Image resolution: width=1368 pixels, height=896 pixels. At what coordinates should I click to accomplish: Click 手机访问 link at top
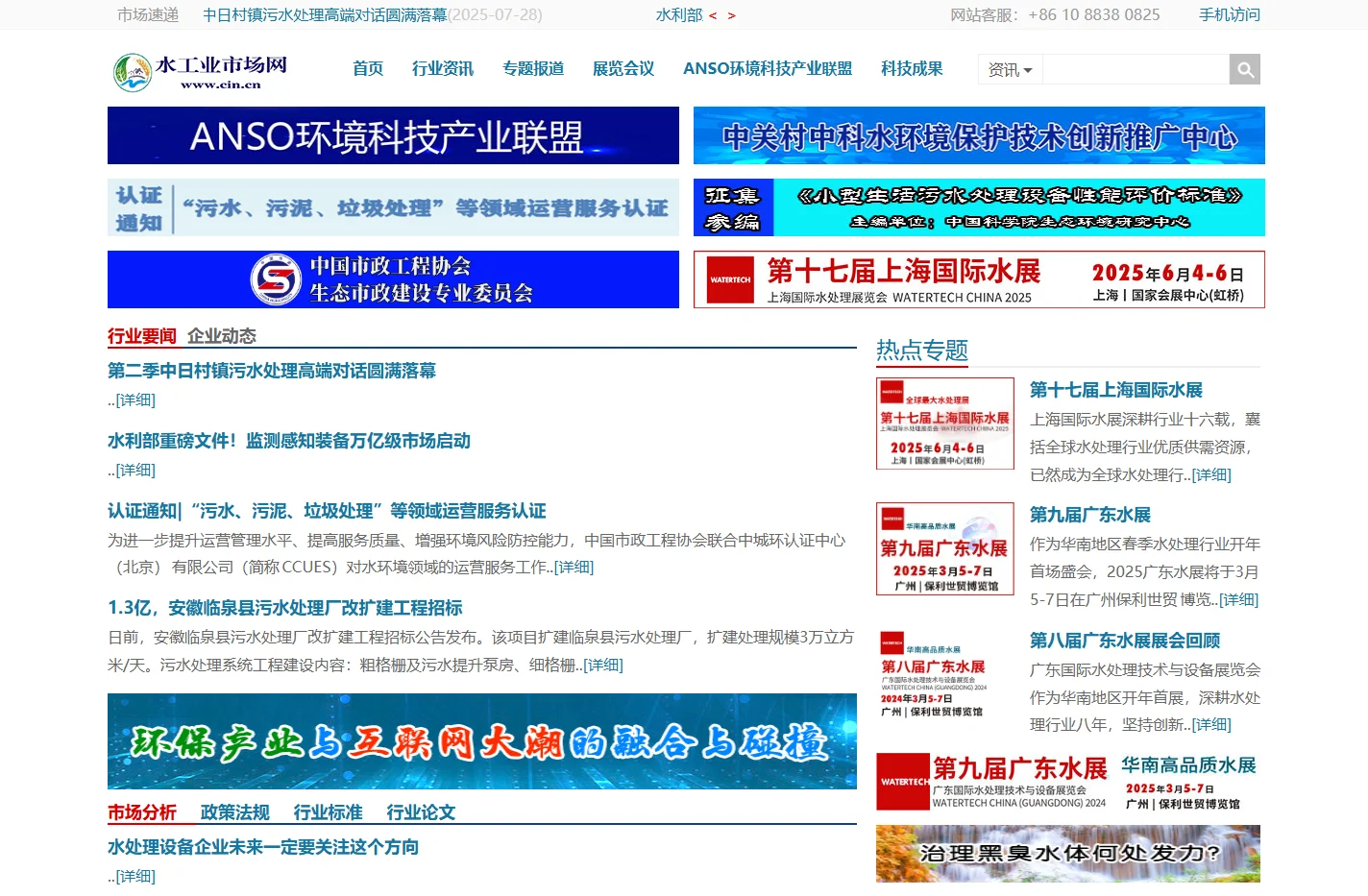pos(1230,15)
